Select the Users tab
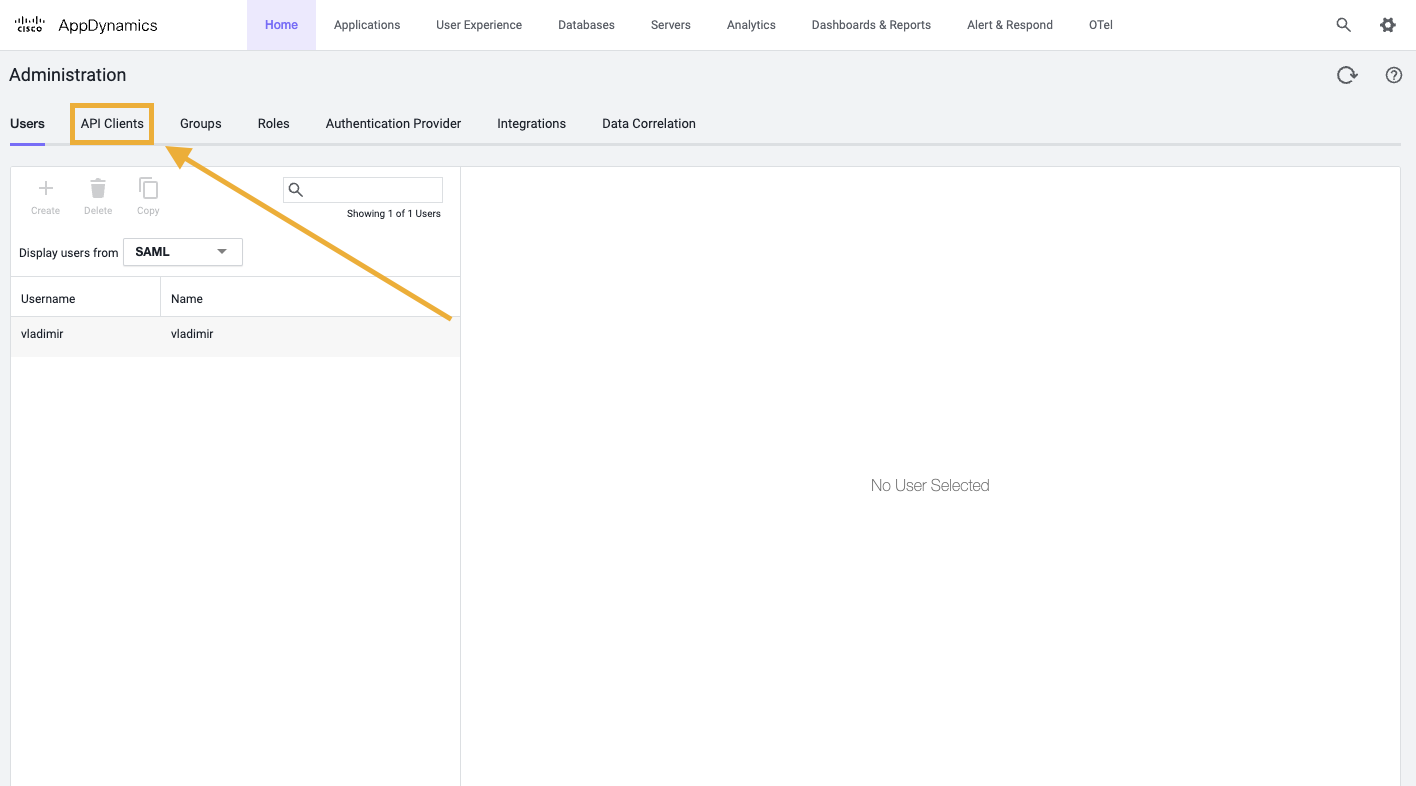Image resolution: width=1416 pixels, height=786 pixels. coord(27,124)
